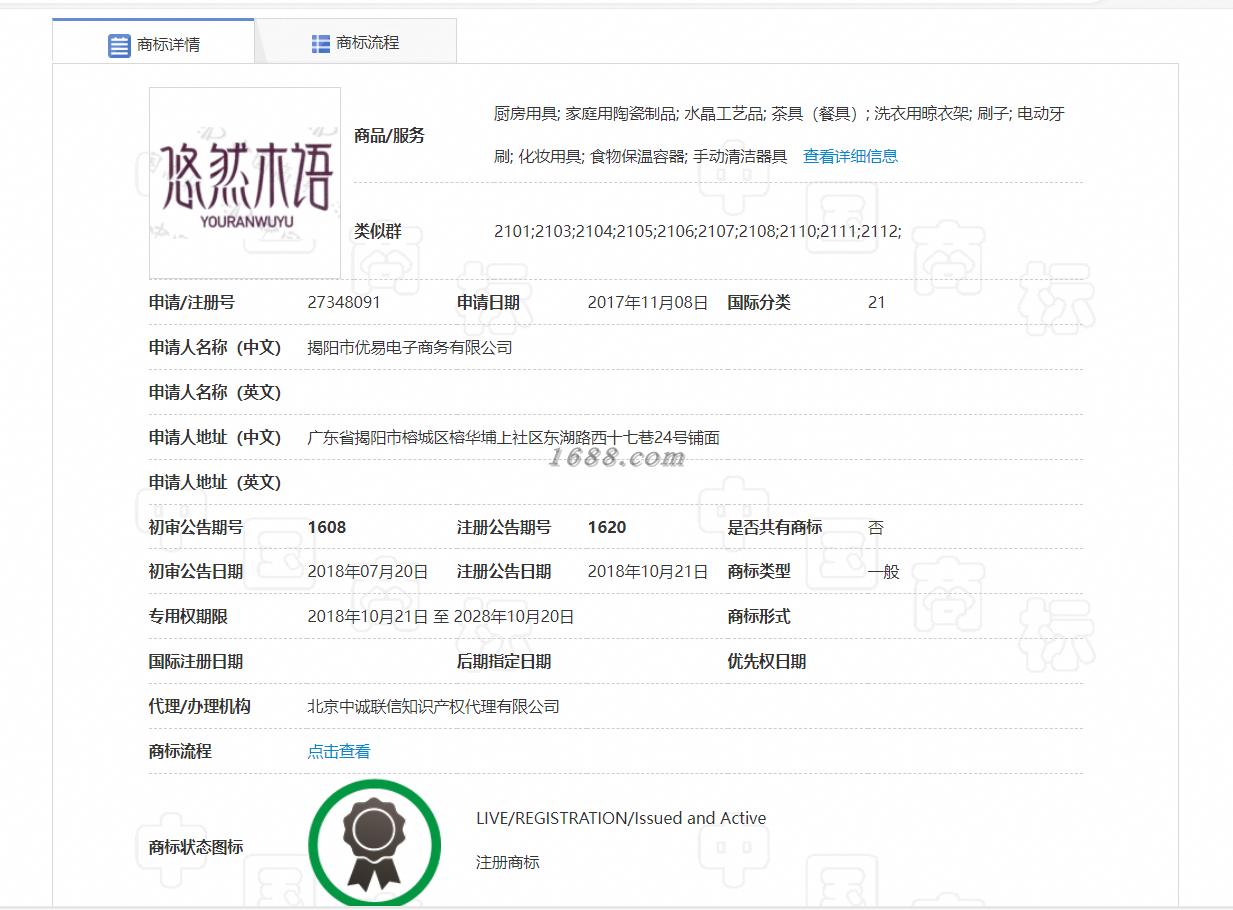Screen dimensions: 1233x910
Task: Click the 优先权日期 field label
Action: pyautogui.click(x=767, y=661)
